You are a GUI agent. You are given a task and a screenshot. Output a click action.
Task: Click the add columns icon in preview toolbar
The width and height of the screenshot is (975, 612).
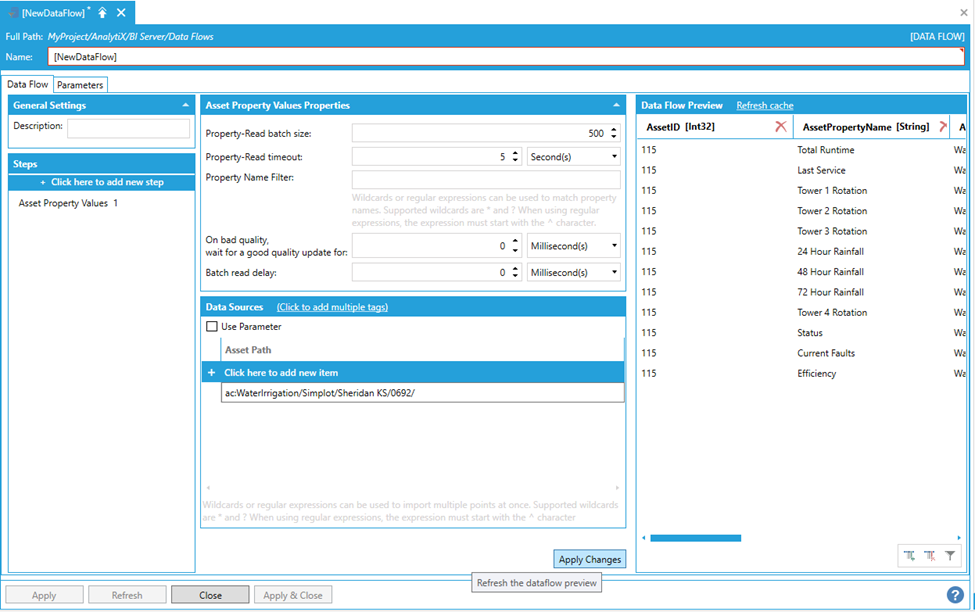909,555
